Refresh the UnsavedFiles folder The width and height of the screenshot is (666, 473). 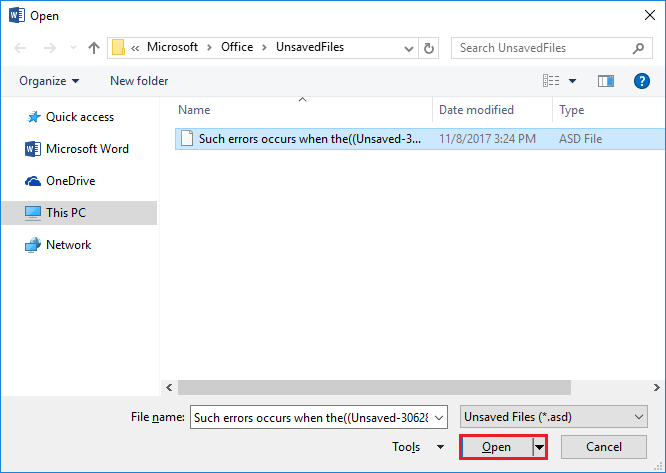click(x=429, y=48)
